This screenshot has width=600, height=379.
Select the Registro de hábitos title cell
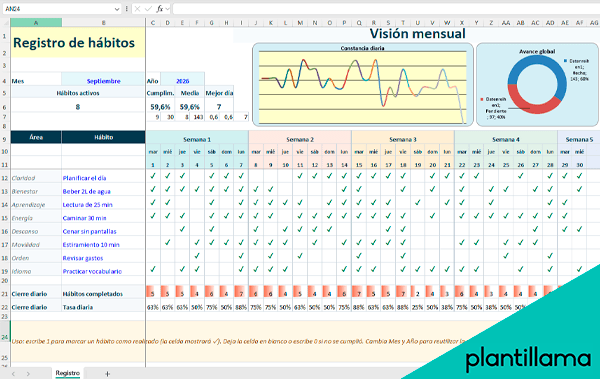78,42
